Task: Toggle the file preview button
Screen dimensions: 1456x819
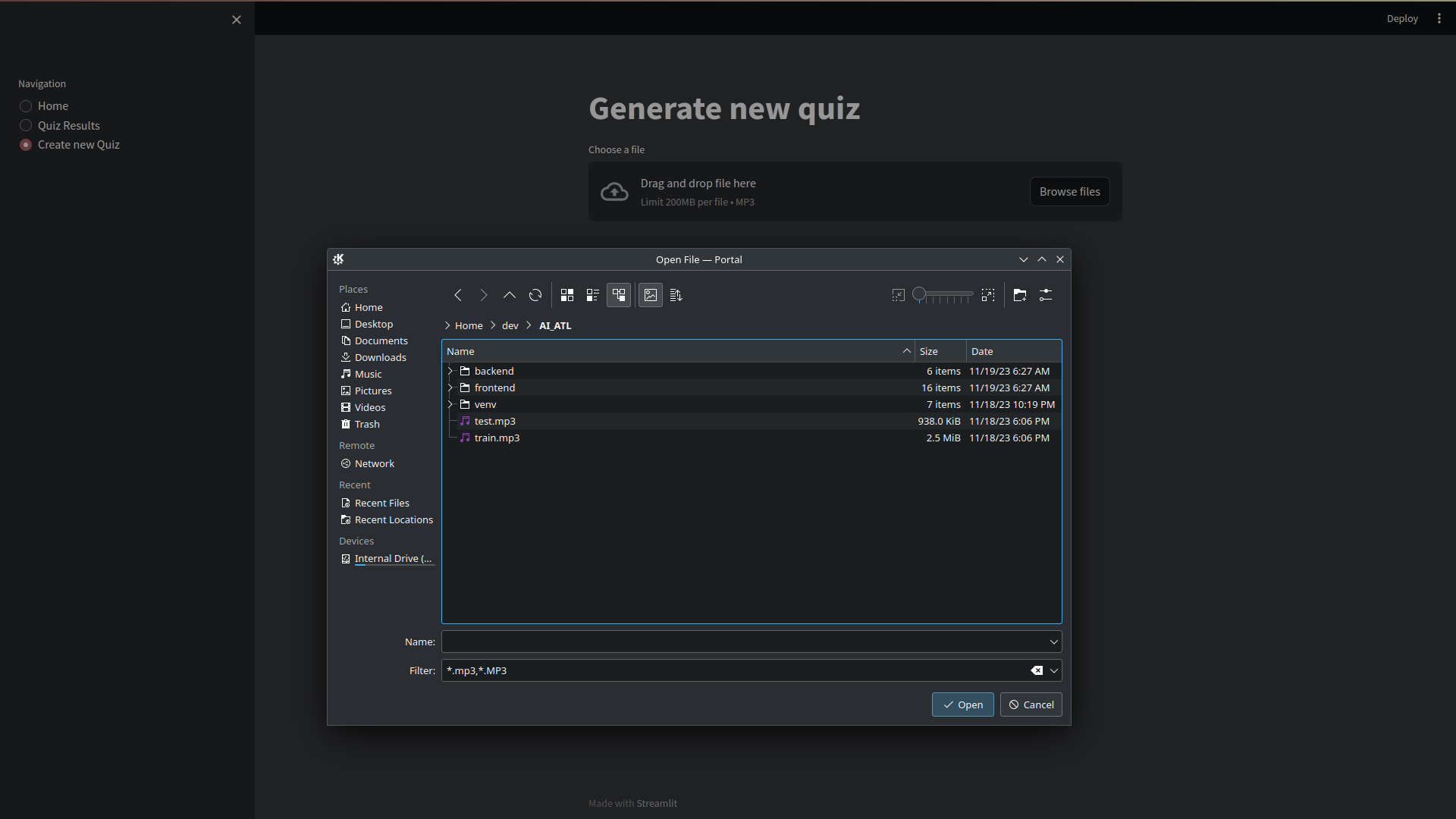Action: [x=651, y=295]
